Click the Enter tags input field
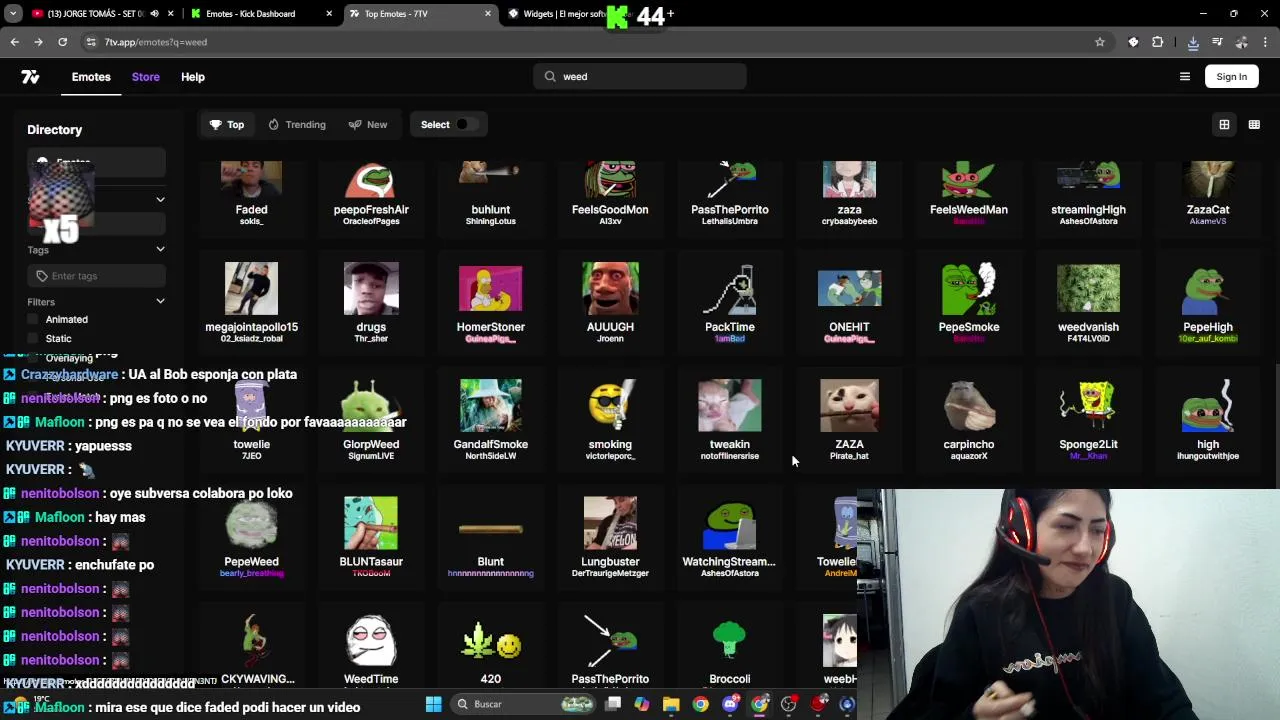 [96, 276]
